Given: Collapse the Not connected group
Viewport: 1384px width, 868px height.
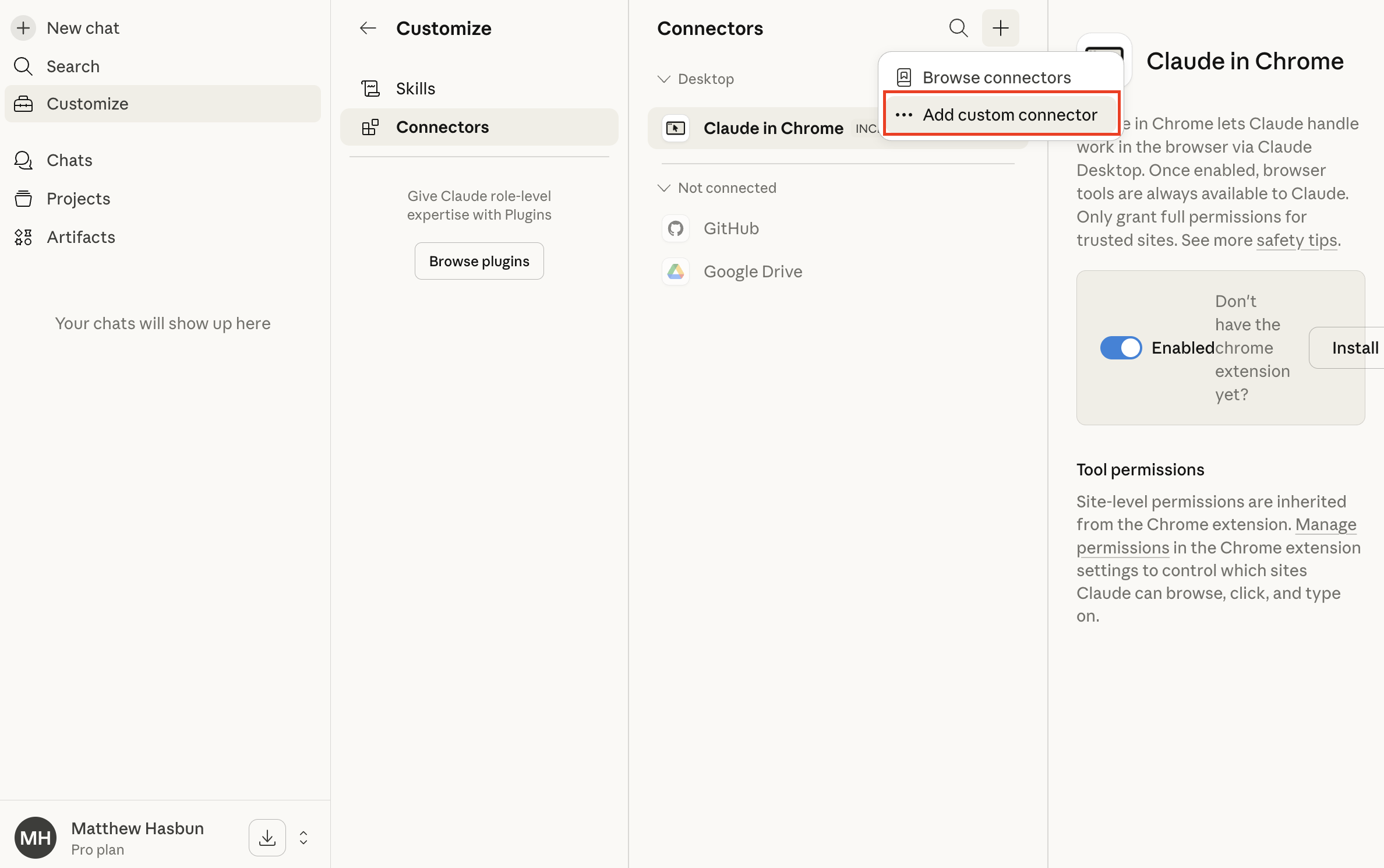Looking at the screenshot, I should point(663,188).
